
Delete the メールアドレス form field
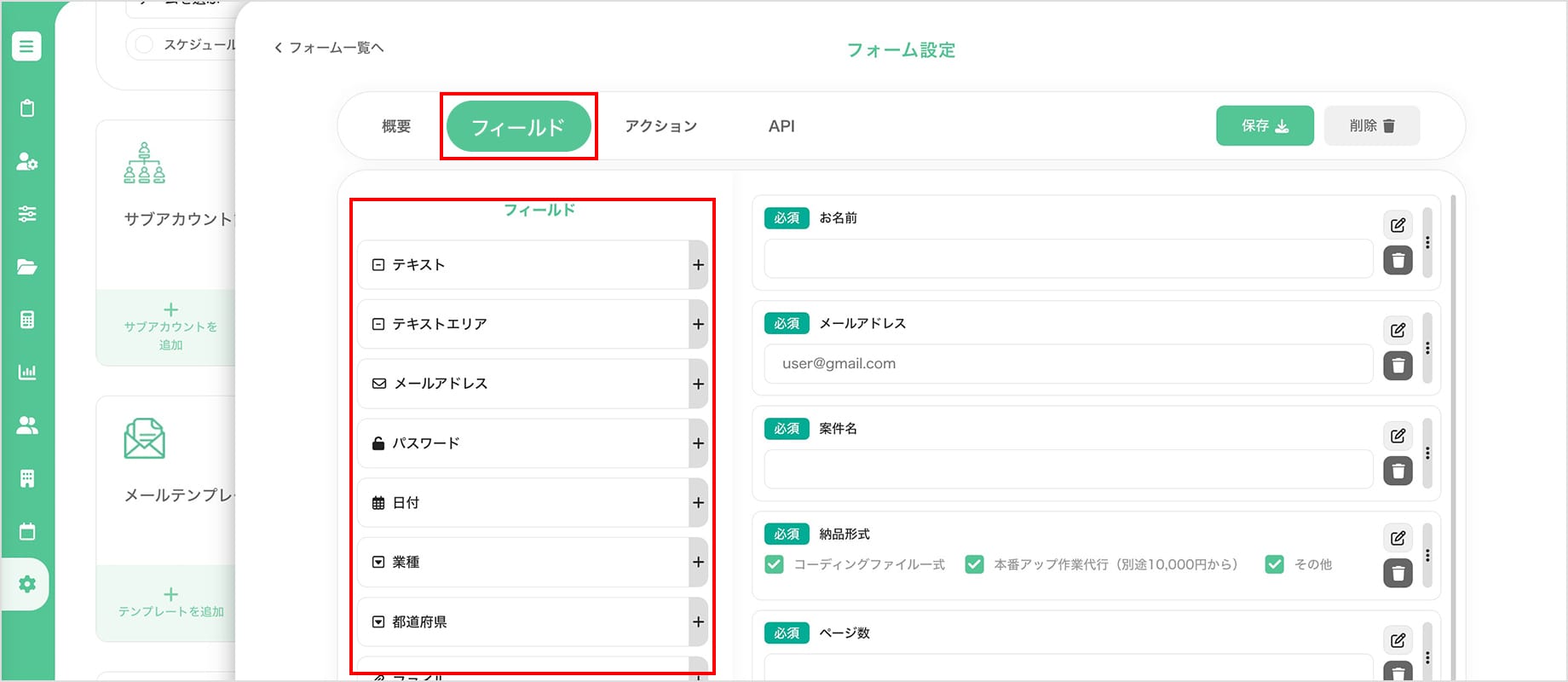1398,366
